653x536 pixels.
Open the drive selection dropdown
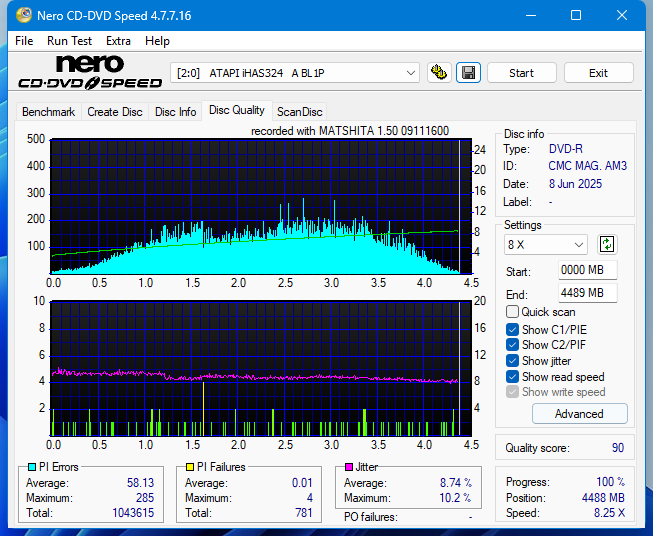(296, 73)
